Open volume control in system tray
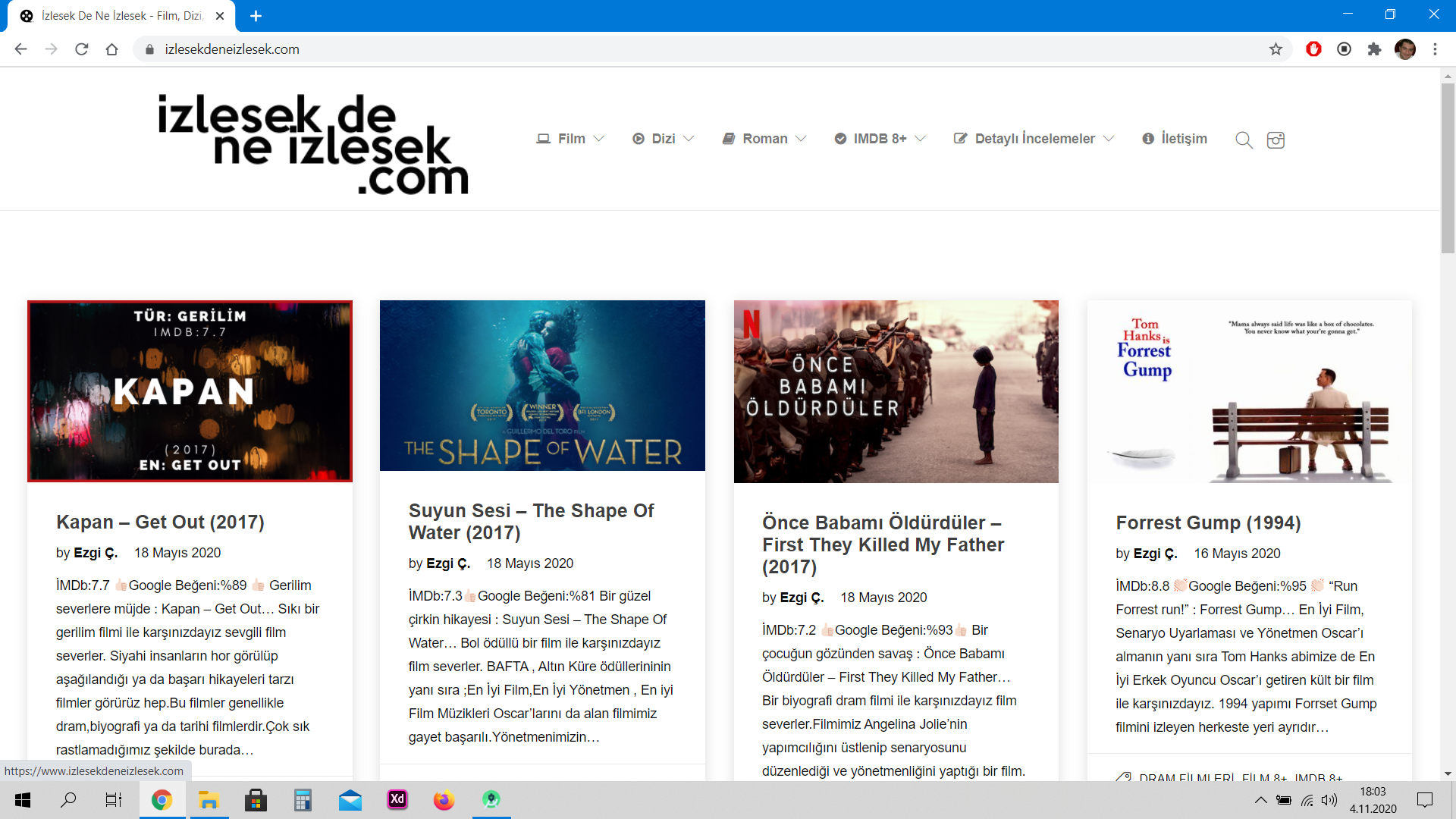1456x819 pixels. click(1329, 800)
